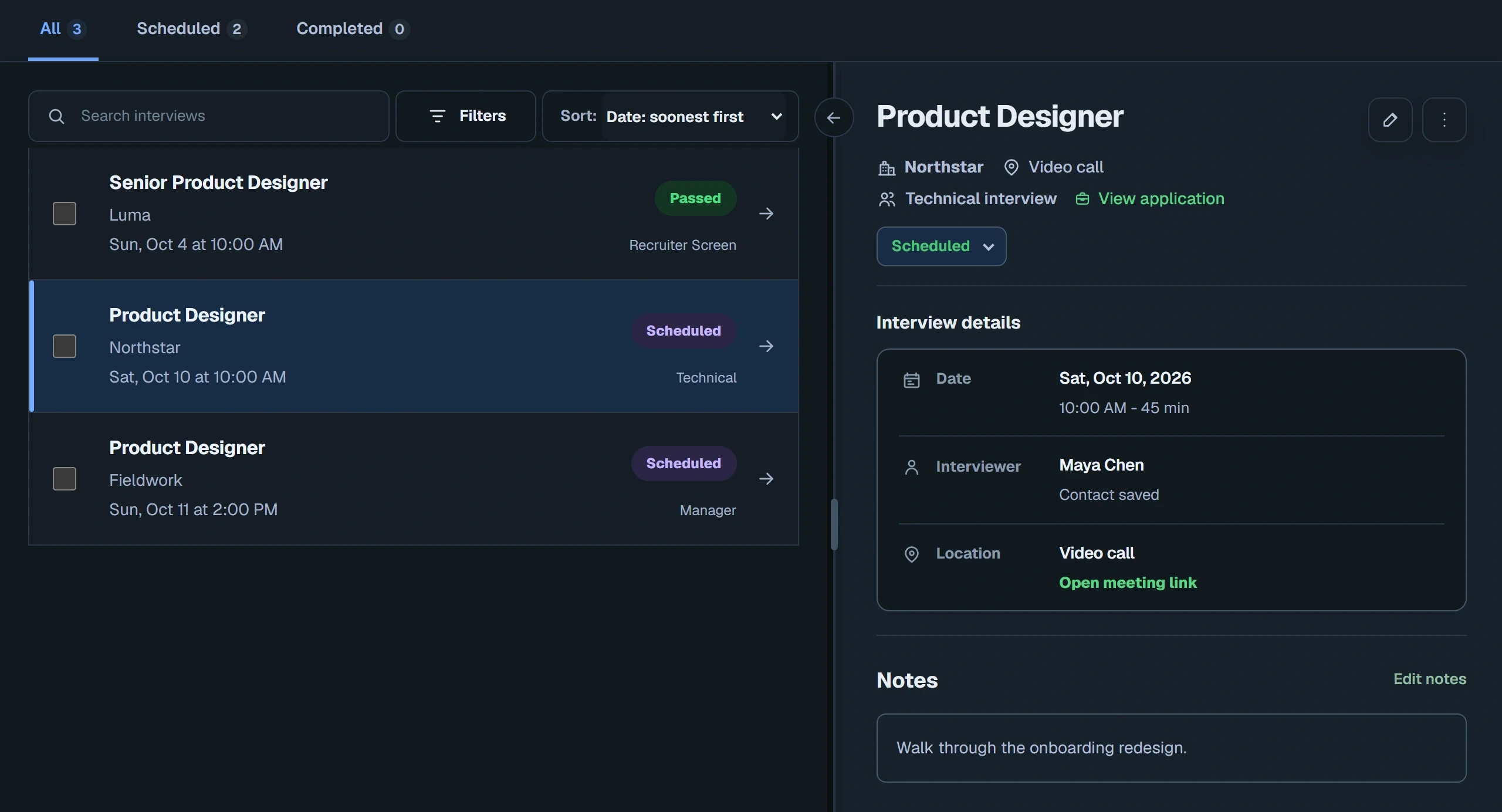Open the Filters button

pyautogui.click(x=466, y=116)
